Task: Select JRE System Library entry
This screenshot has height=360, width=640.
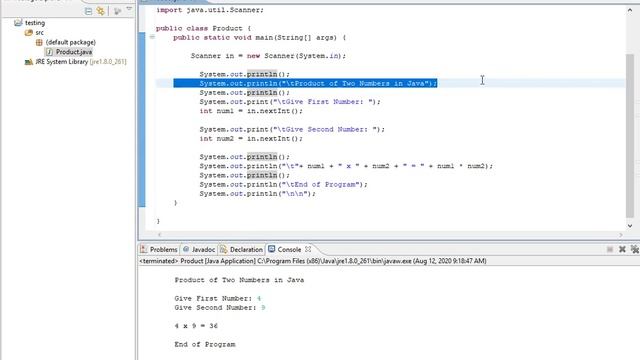Action: click(x=81, y=62)
